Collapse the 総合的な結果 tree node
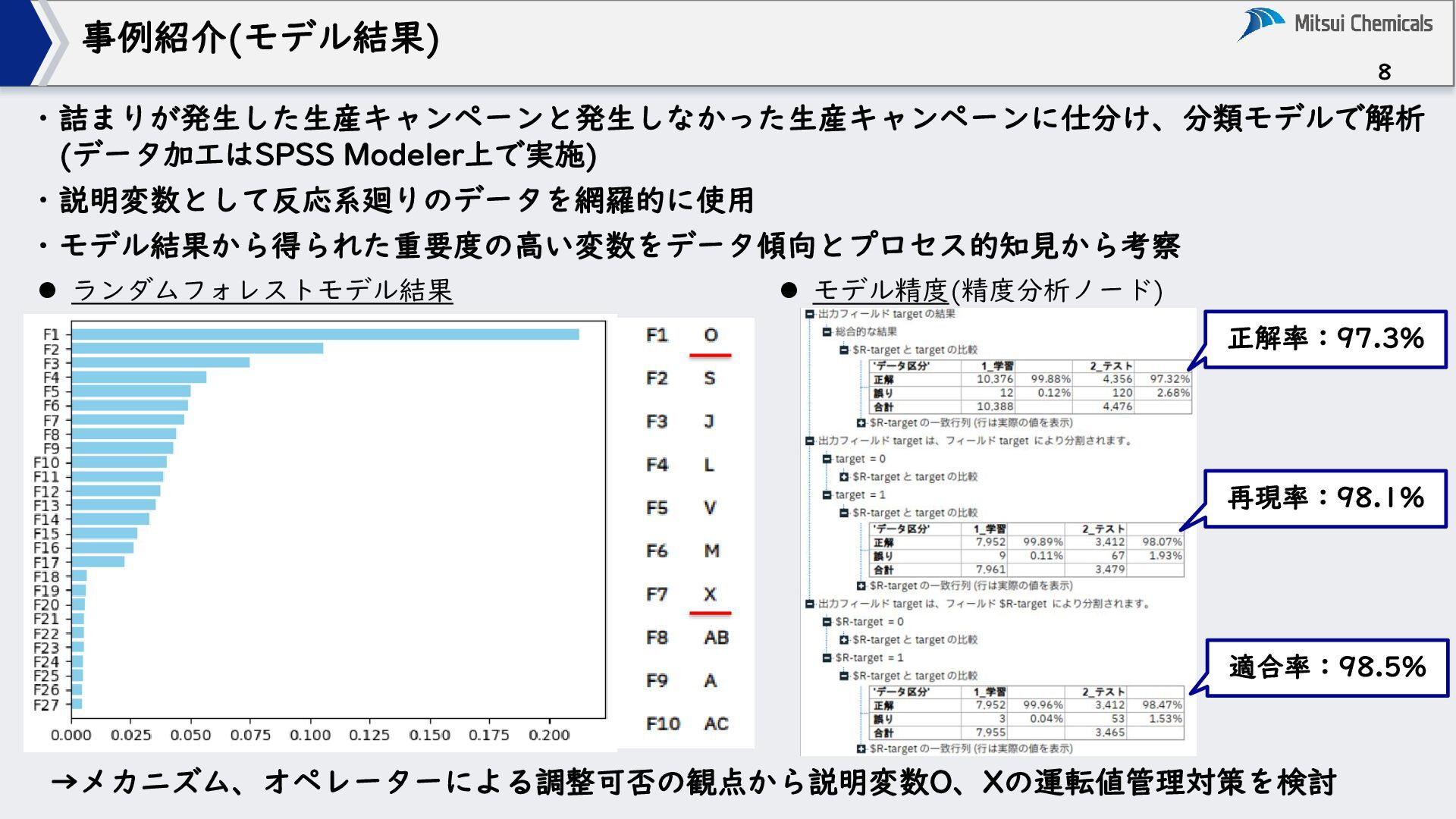The height and width of the screenshot is (819, 1456). coord(827,332)
